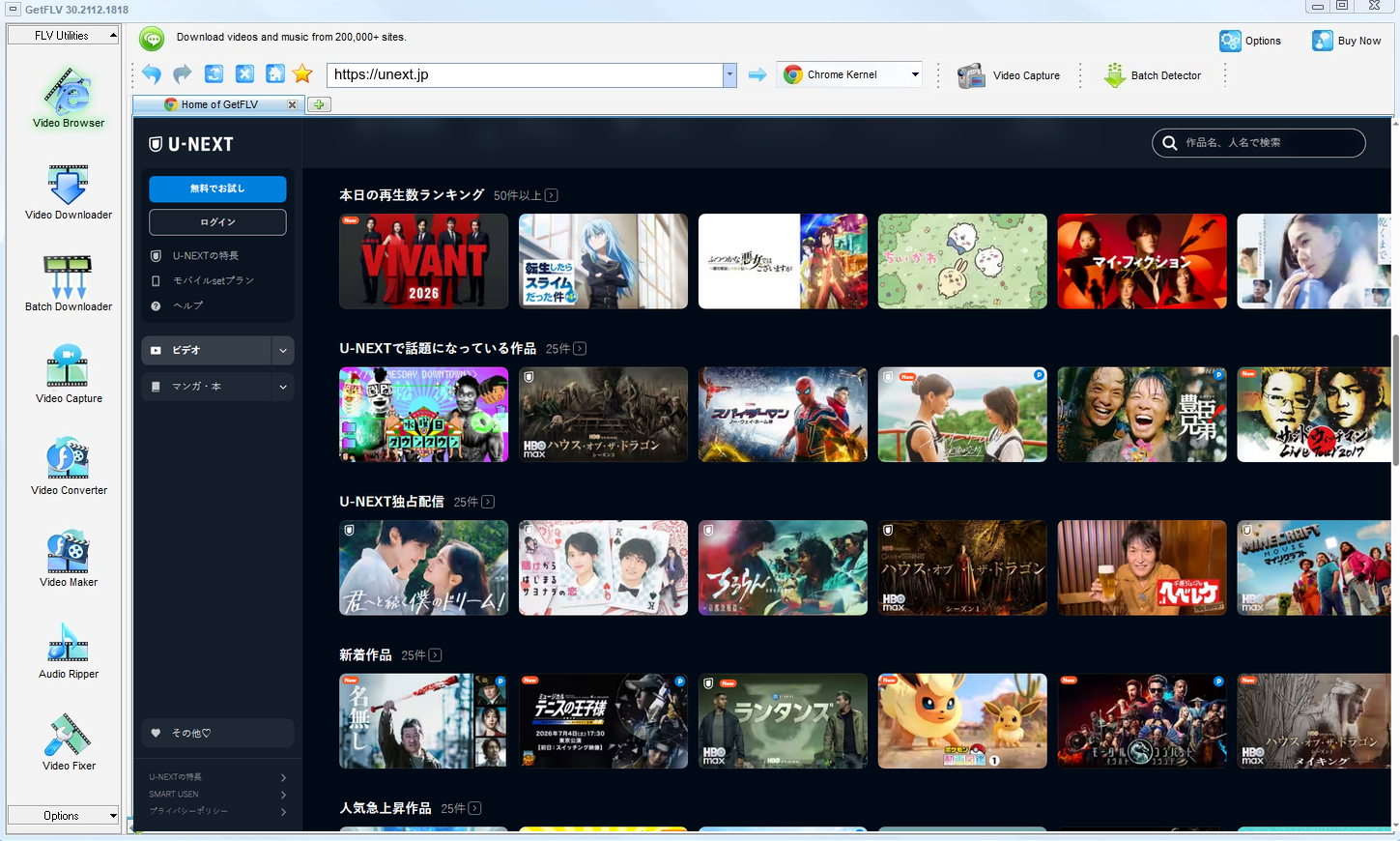Click the URL address field
The image size is (1400, 841).
coord(525,74)
